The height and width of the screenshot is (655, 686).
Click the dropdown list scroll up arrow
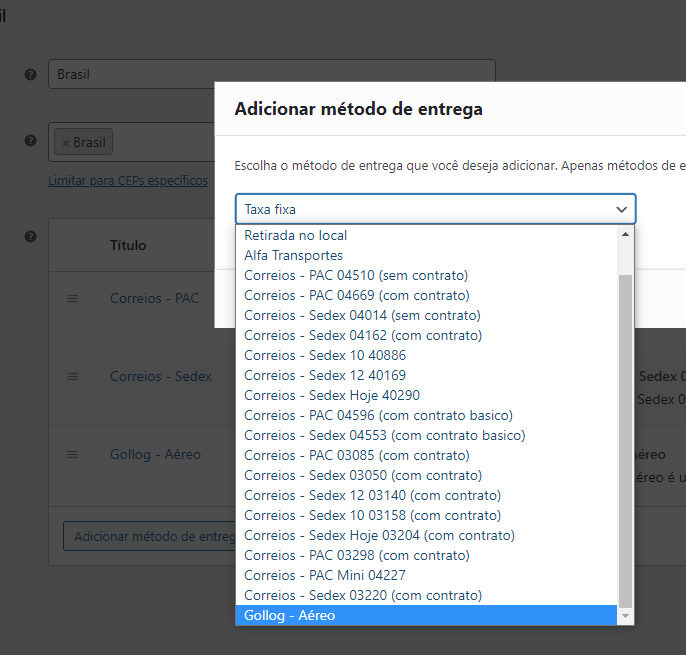(626, 234)
